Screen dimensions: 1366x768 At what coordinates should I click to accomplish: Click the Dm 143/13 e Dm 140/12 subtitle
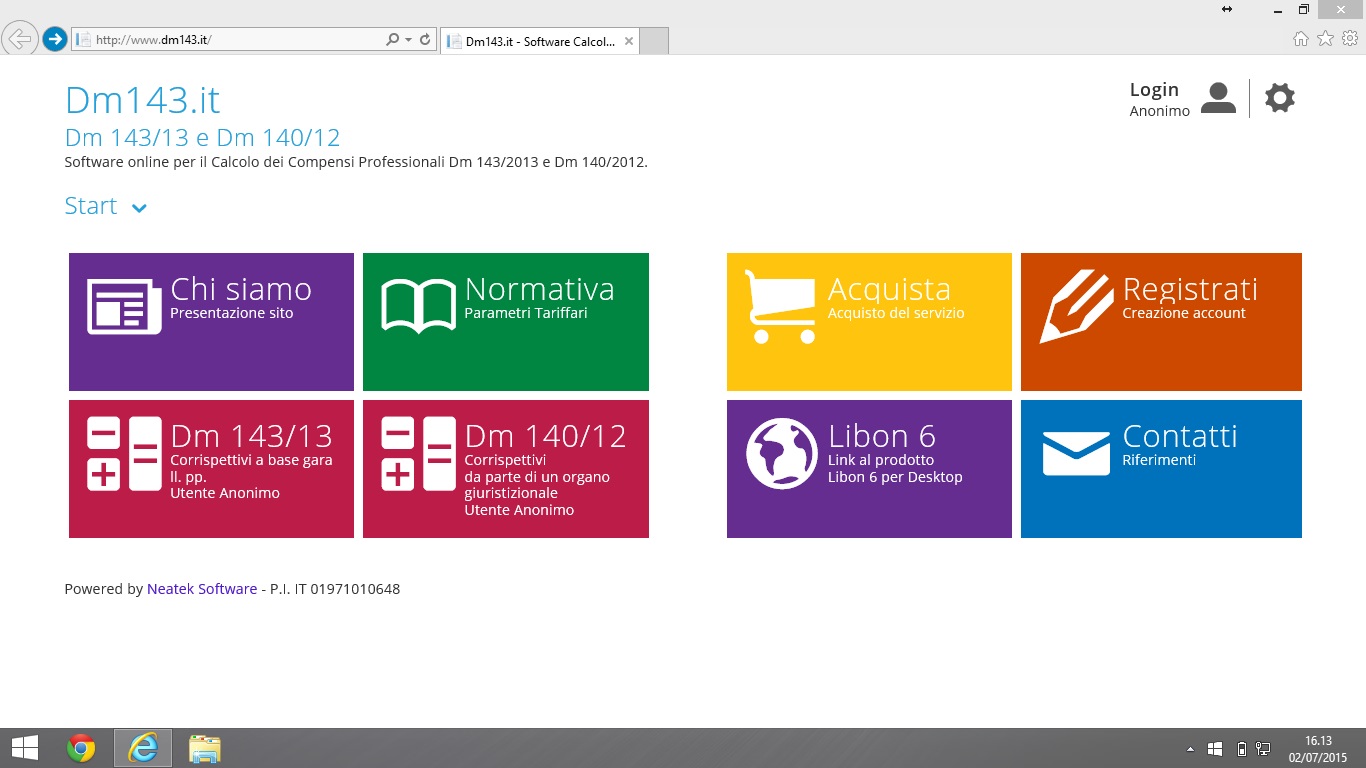(203, 138)
